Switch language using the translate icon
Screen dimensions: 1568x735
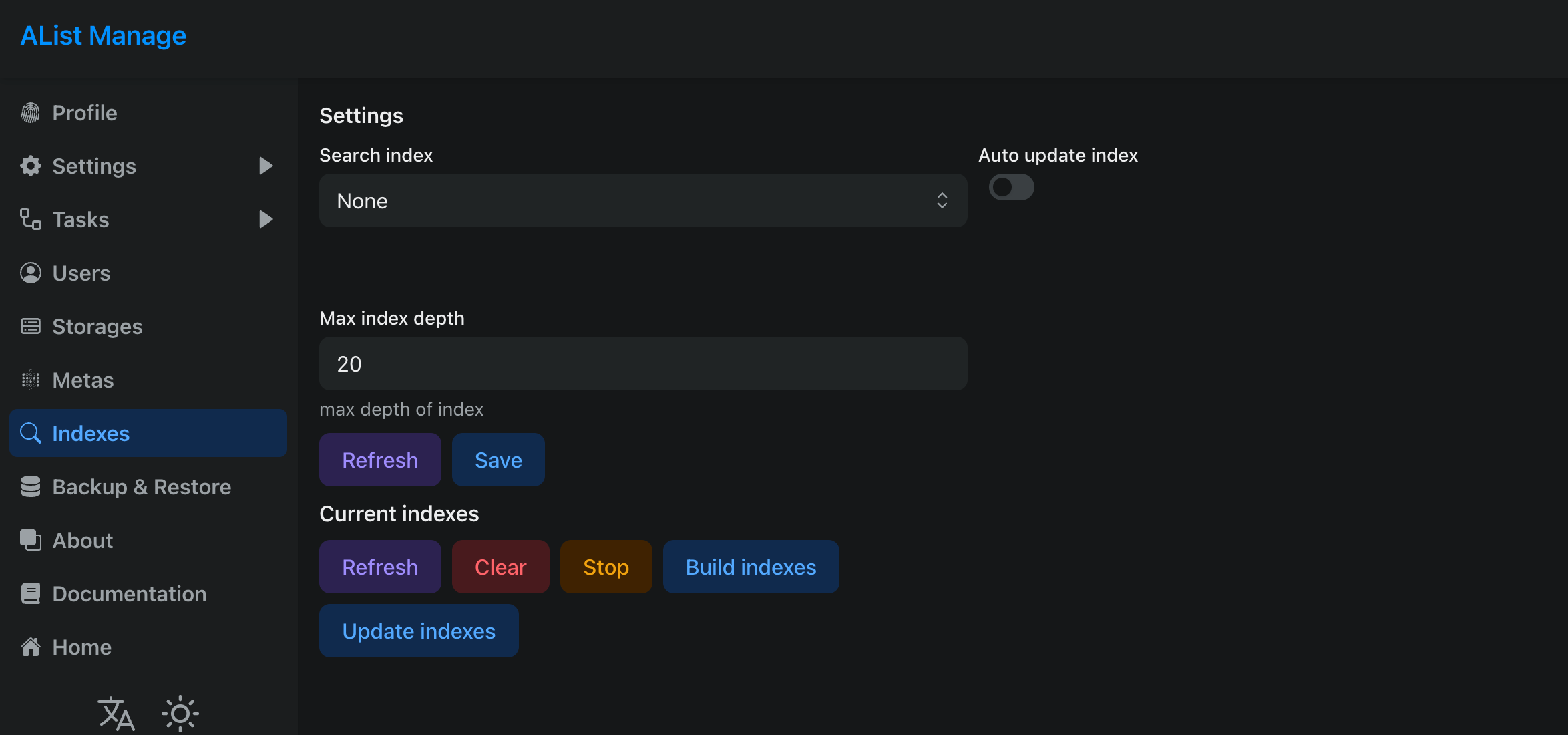[x=115, y=713]
